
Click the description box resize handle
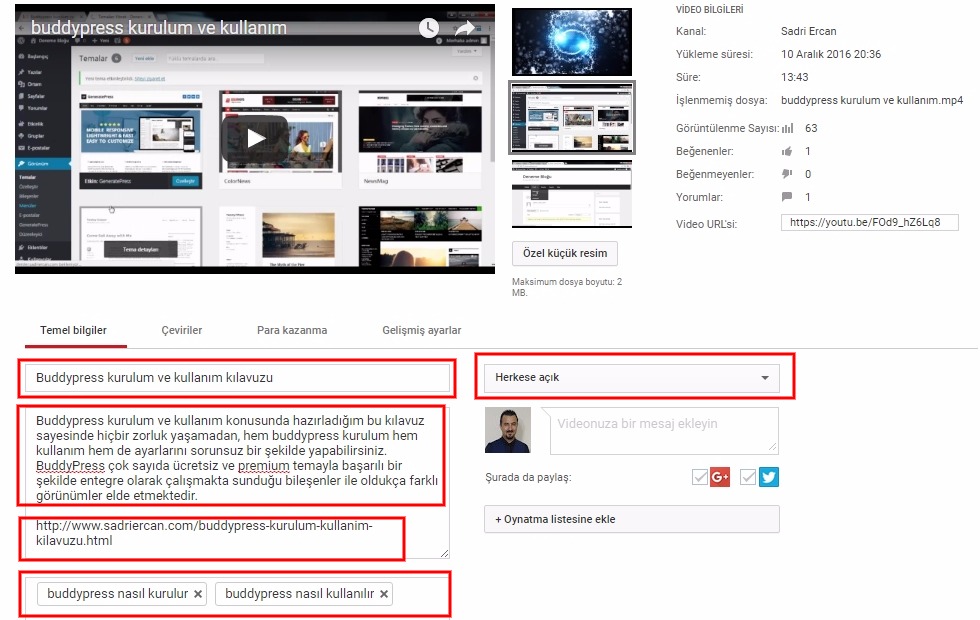click(x=444, y=553)
